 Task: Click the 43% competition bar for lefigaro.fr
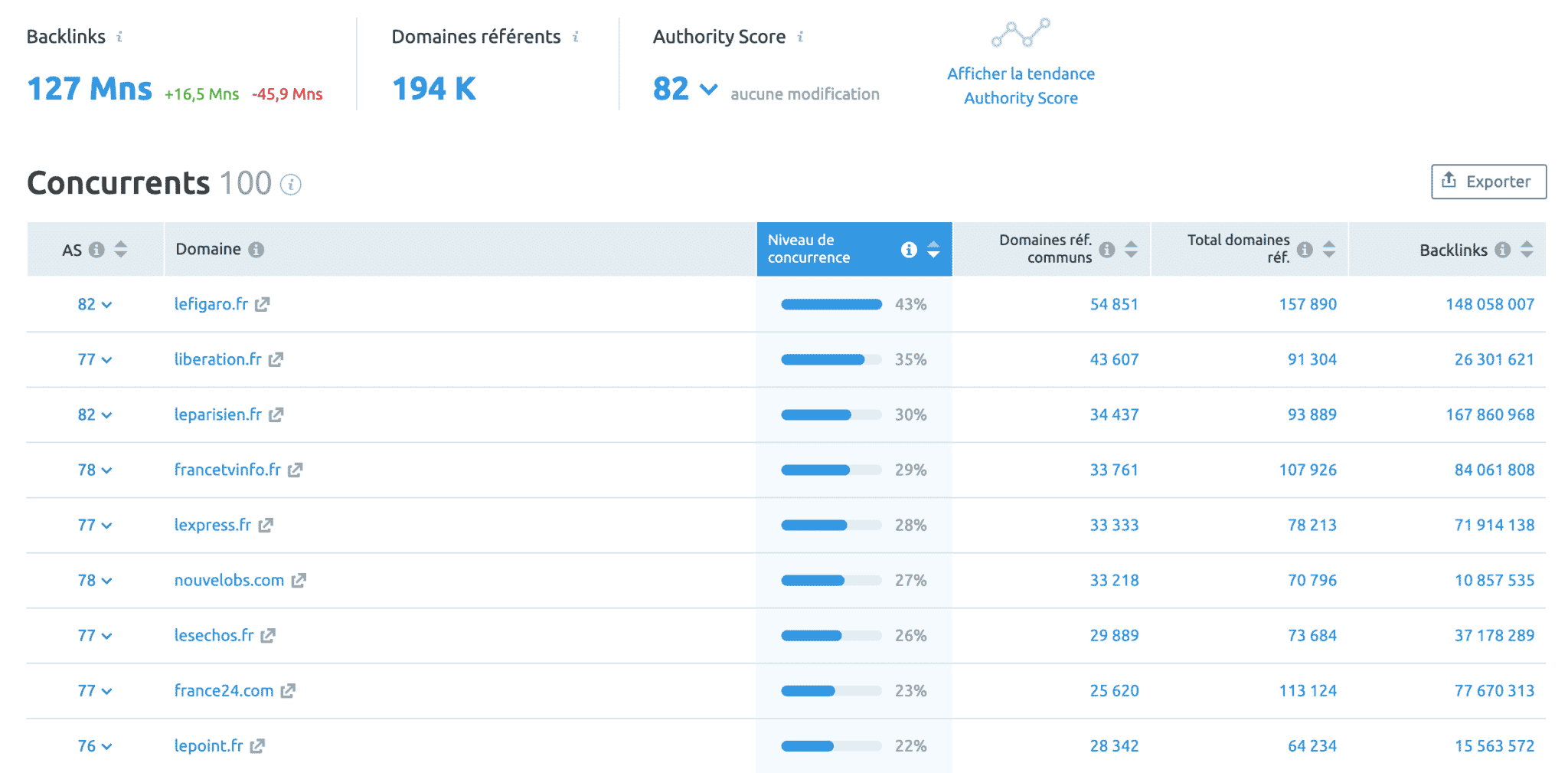[x=831, y=305]
